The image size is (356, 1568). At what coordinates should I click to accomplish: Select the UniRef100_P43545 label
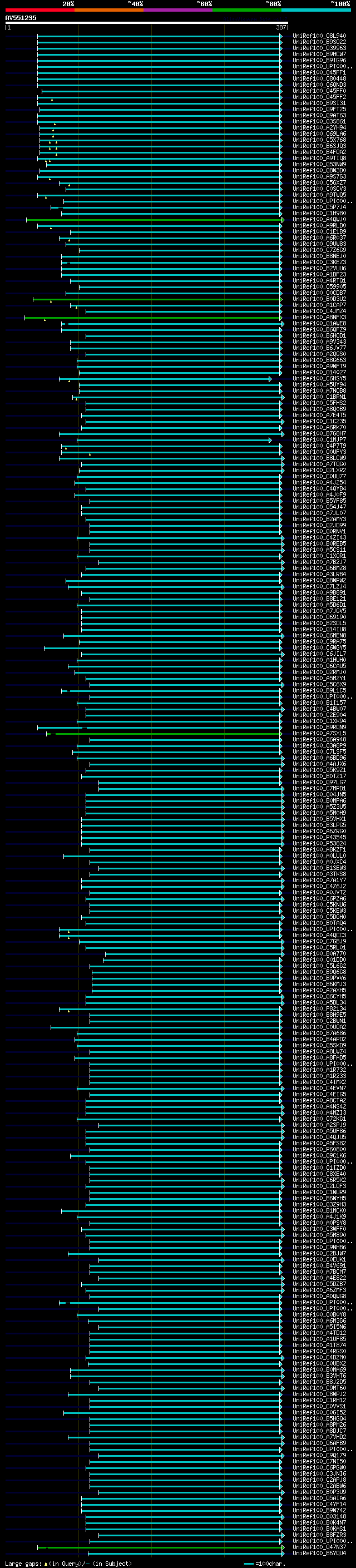click(319, 838)
